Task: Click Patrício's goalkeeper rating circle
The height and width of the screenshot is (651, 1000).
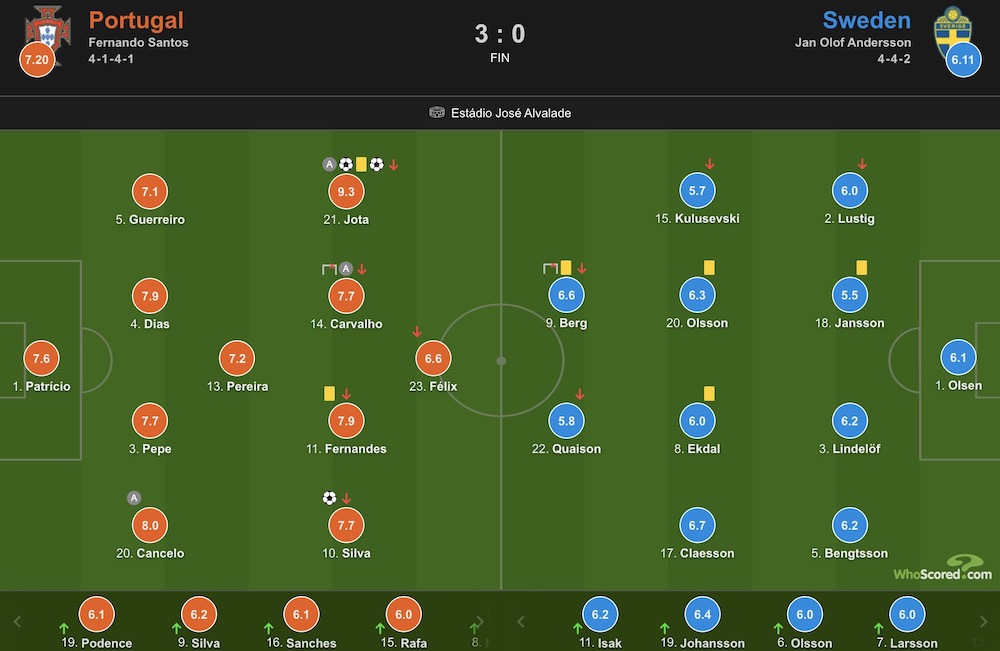Action: point(41,358)
